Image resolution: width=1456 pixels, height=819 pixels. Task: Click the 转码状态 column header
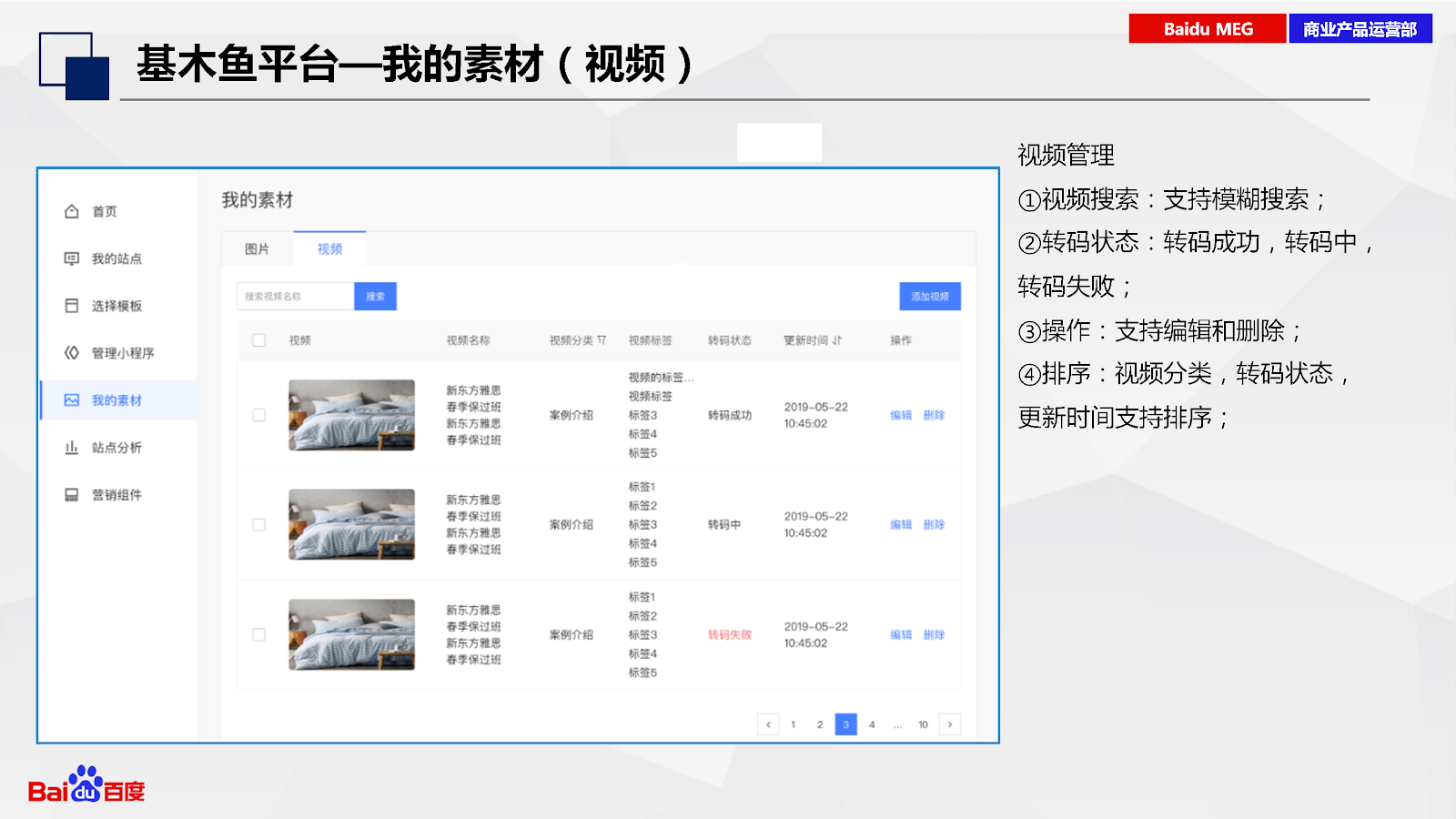[x=730, y=340]
